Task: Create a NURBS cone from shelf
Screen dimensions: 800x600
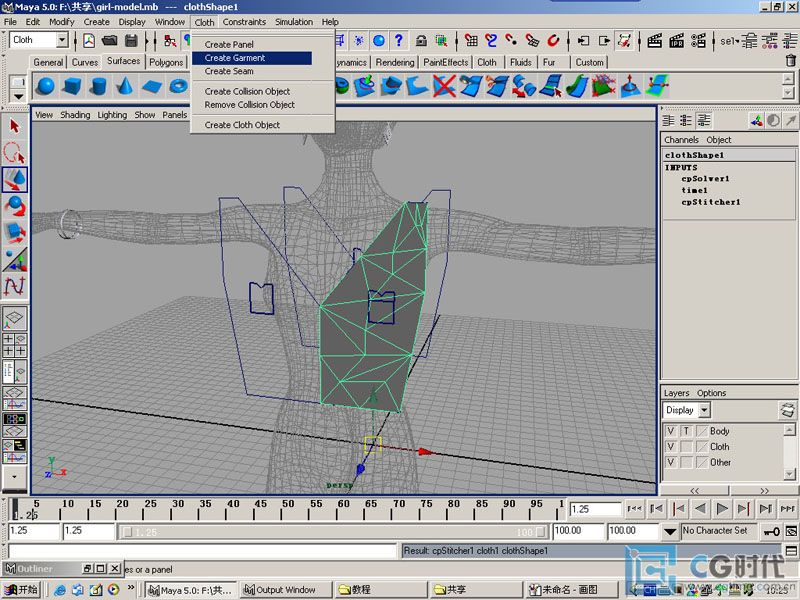Action: click(126, 86)
